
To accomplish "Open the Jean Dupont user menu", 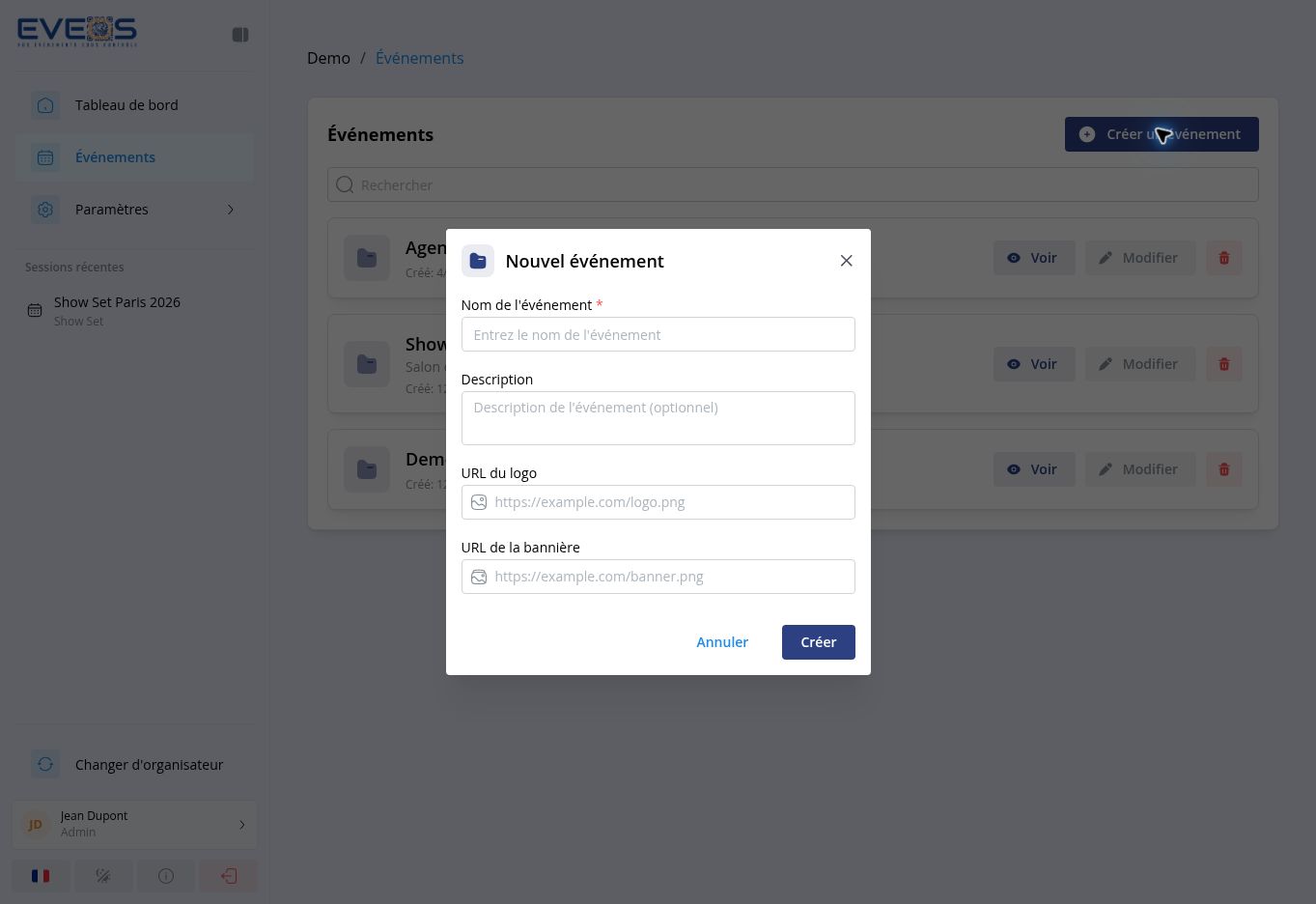I will [134, 824].
